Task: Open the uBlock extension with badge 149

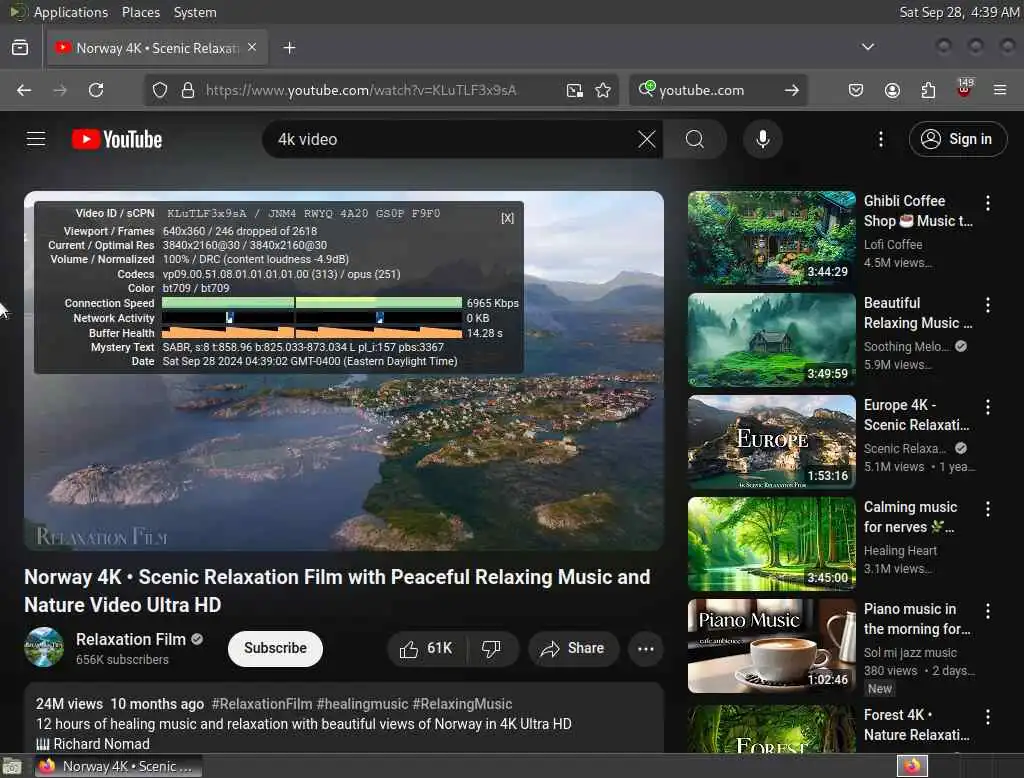Action: [x=964, y=89]
